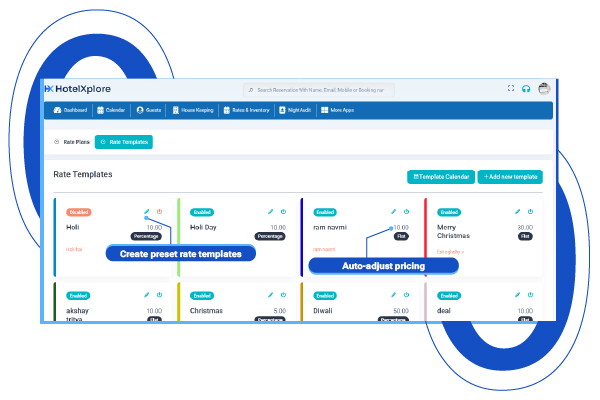
Task: Open the Night Audit menu
Action: point(295,110)
